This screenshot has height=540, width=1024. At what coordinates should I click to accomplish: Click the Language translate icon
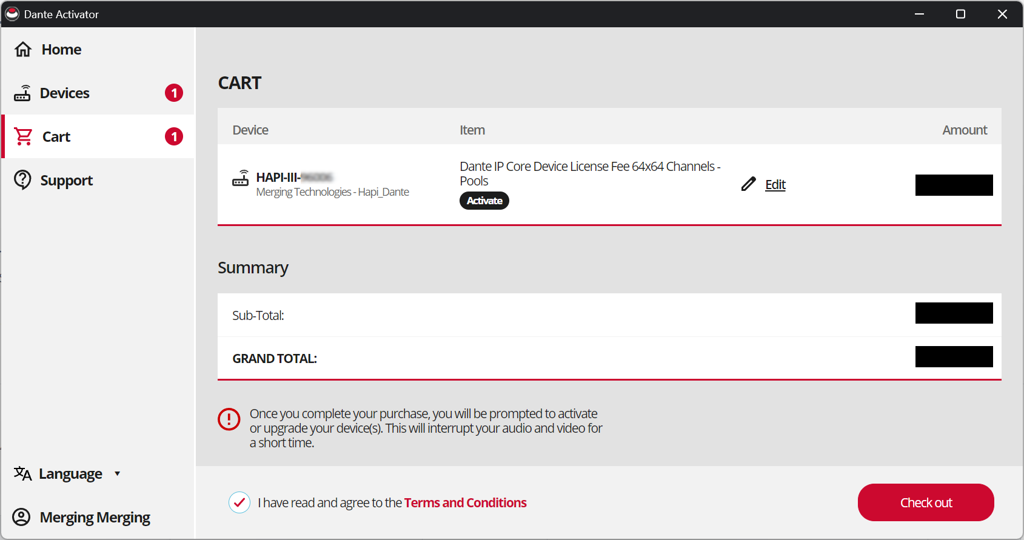(23, 473)
